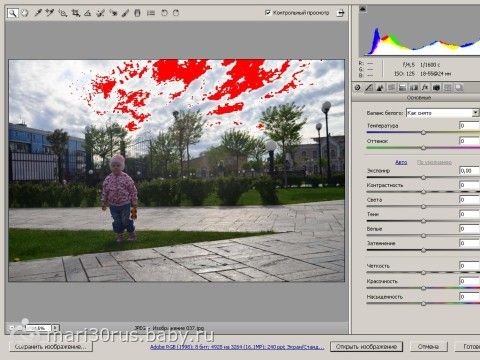This screenshot has height=360, width=480.
Task: Open the HSL / Grayscale panel tab
Action: pyautogui.click(x=391, y=88)
